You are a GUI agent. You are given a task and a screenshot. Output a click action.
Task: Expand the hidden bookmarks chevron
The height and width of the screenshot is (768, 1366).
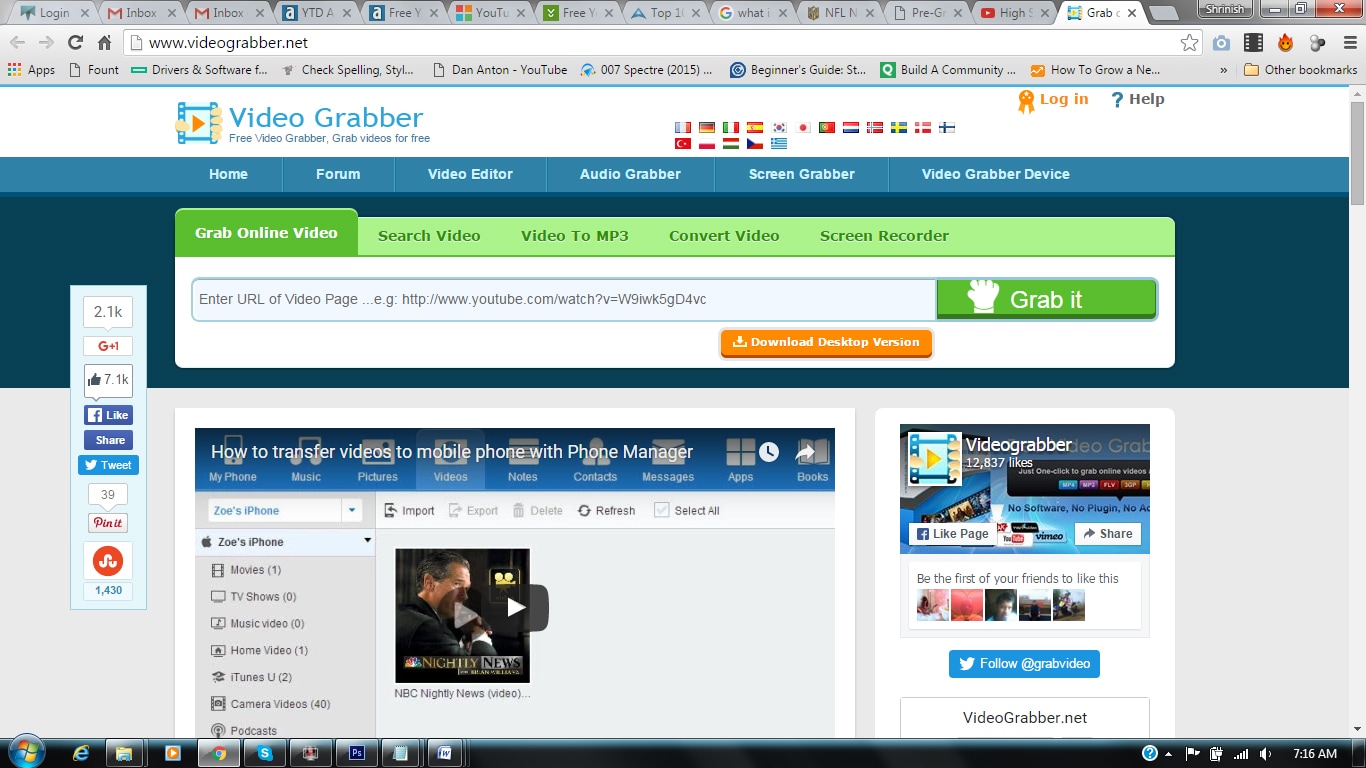click(x=1224, y=70)
